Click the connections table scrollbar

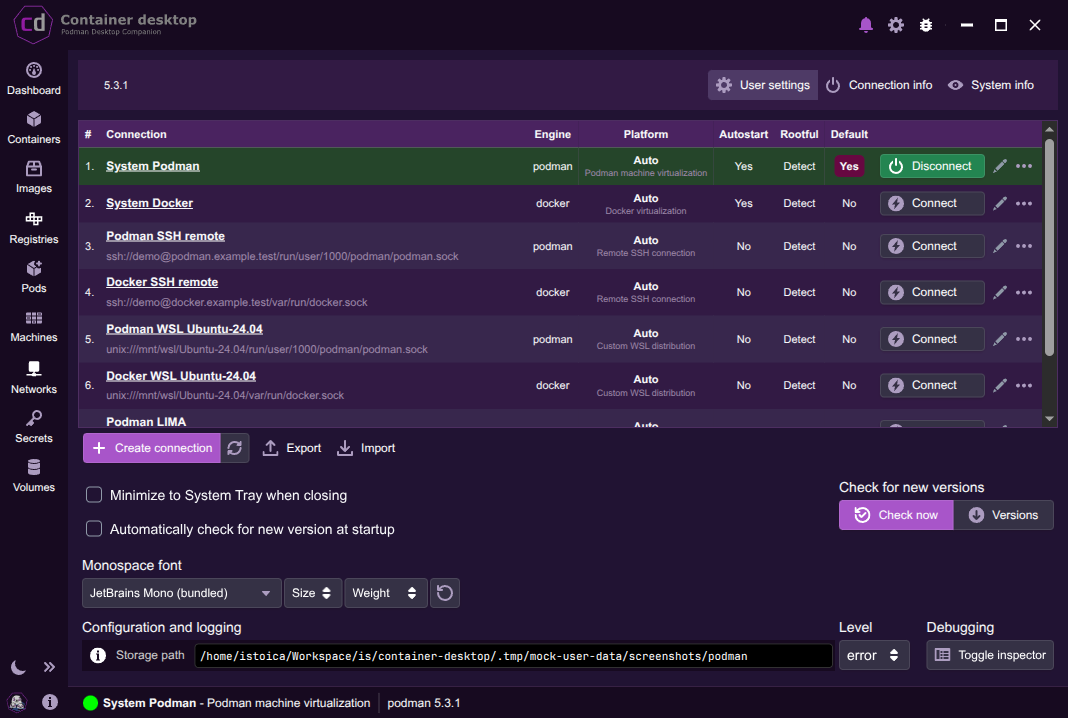1049,249
